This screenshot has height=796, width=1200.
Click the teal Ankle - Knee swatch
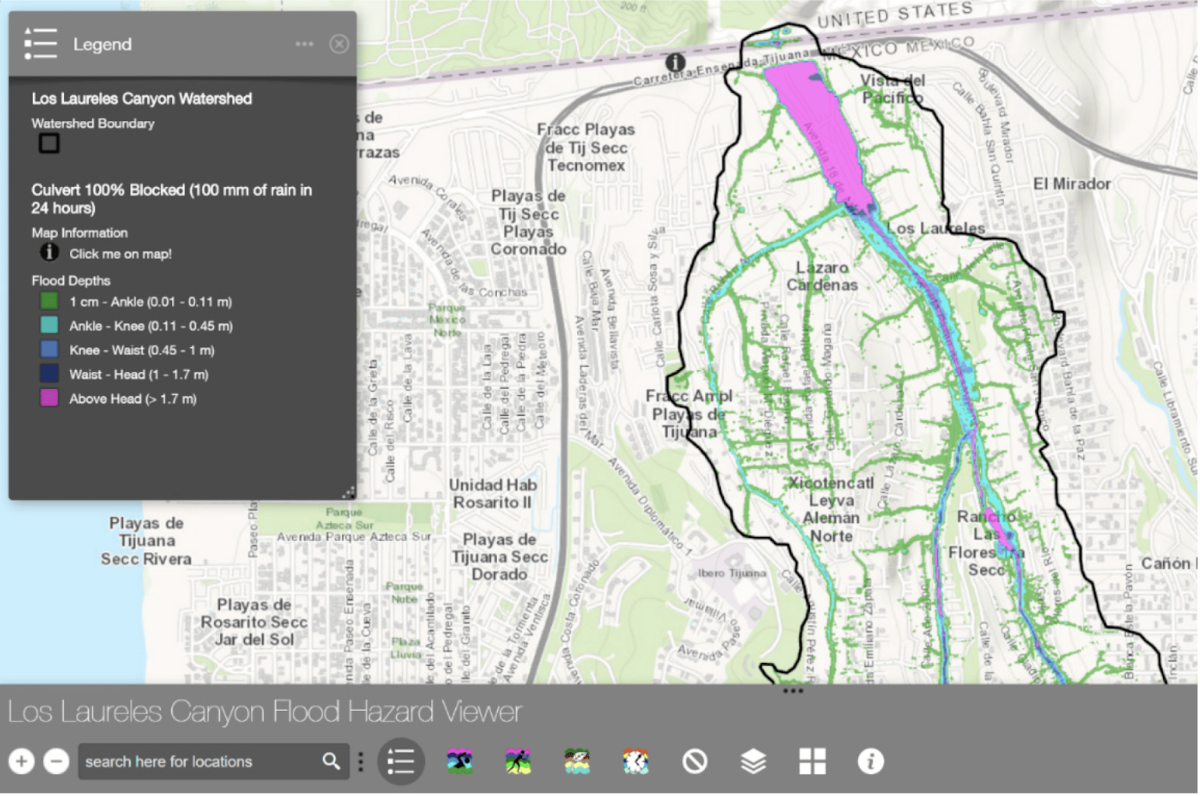49,325
